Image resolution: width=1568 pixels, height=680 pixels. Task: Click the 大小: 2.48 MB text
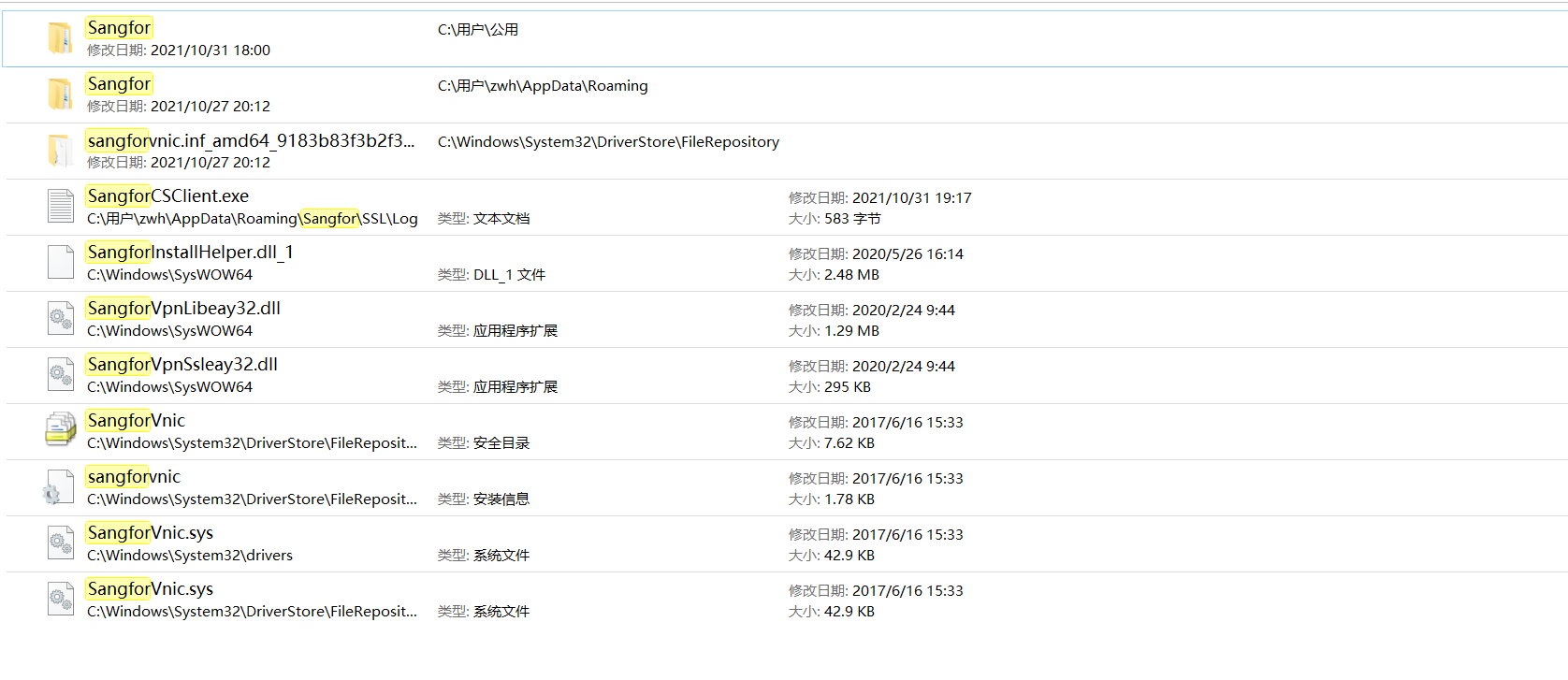click(835, 275)
